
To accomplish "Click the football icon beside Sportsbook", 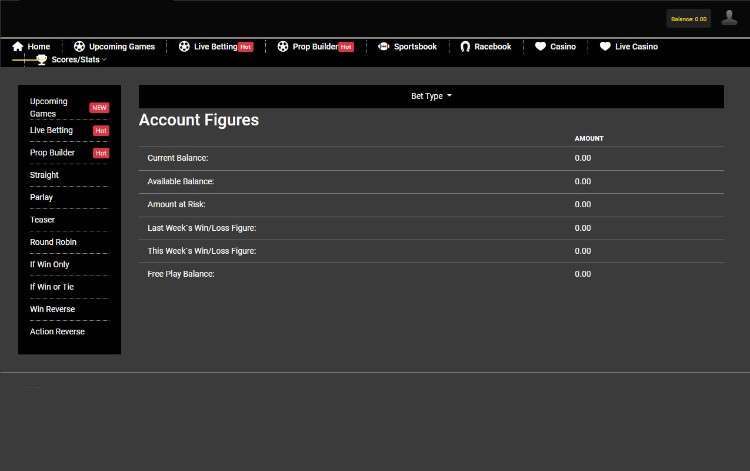I will coord(383,47).
